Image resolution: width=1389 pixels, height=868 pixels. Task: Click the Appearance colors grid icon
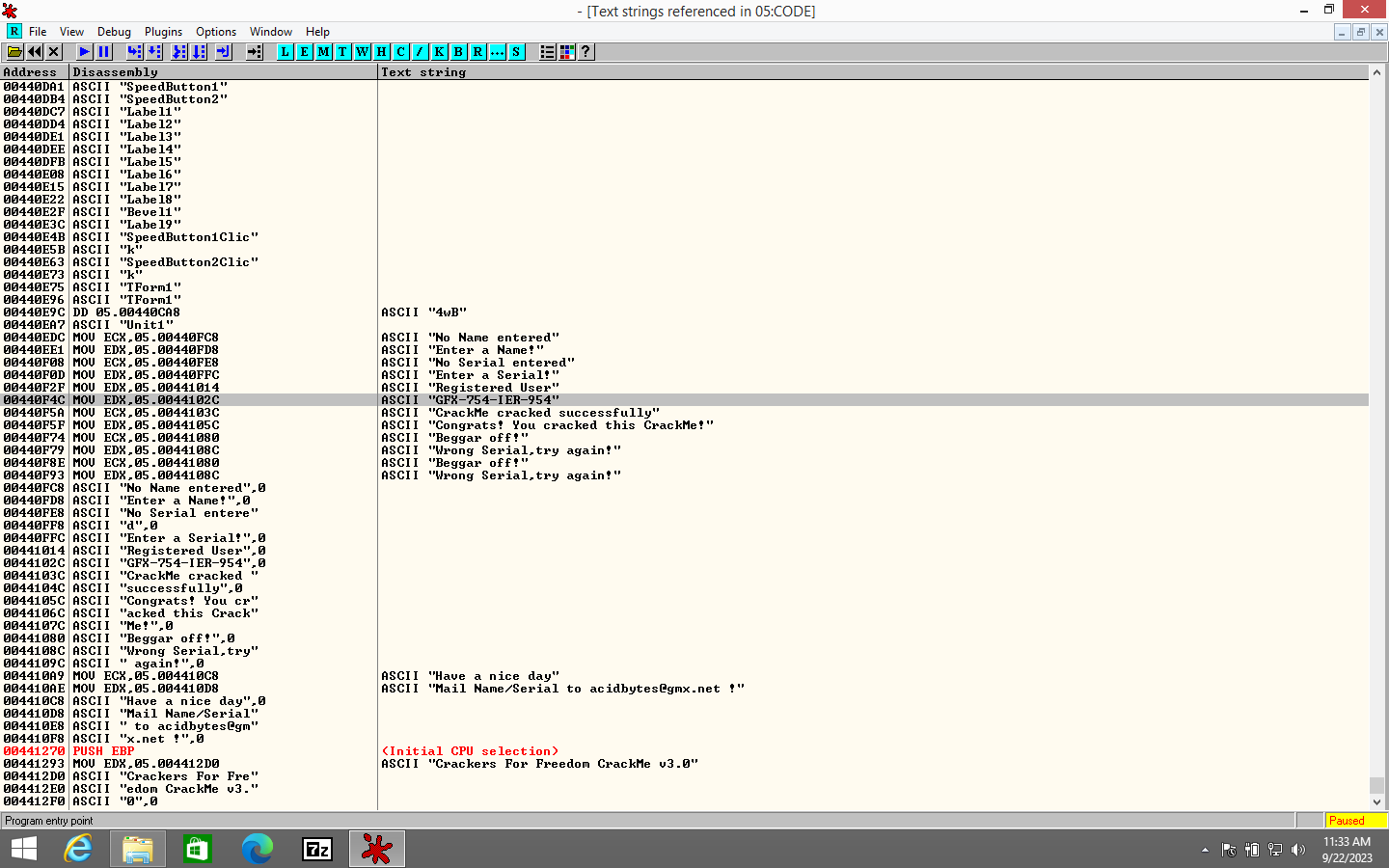point(567,52)
